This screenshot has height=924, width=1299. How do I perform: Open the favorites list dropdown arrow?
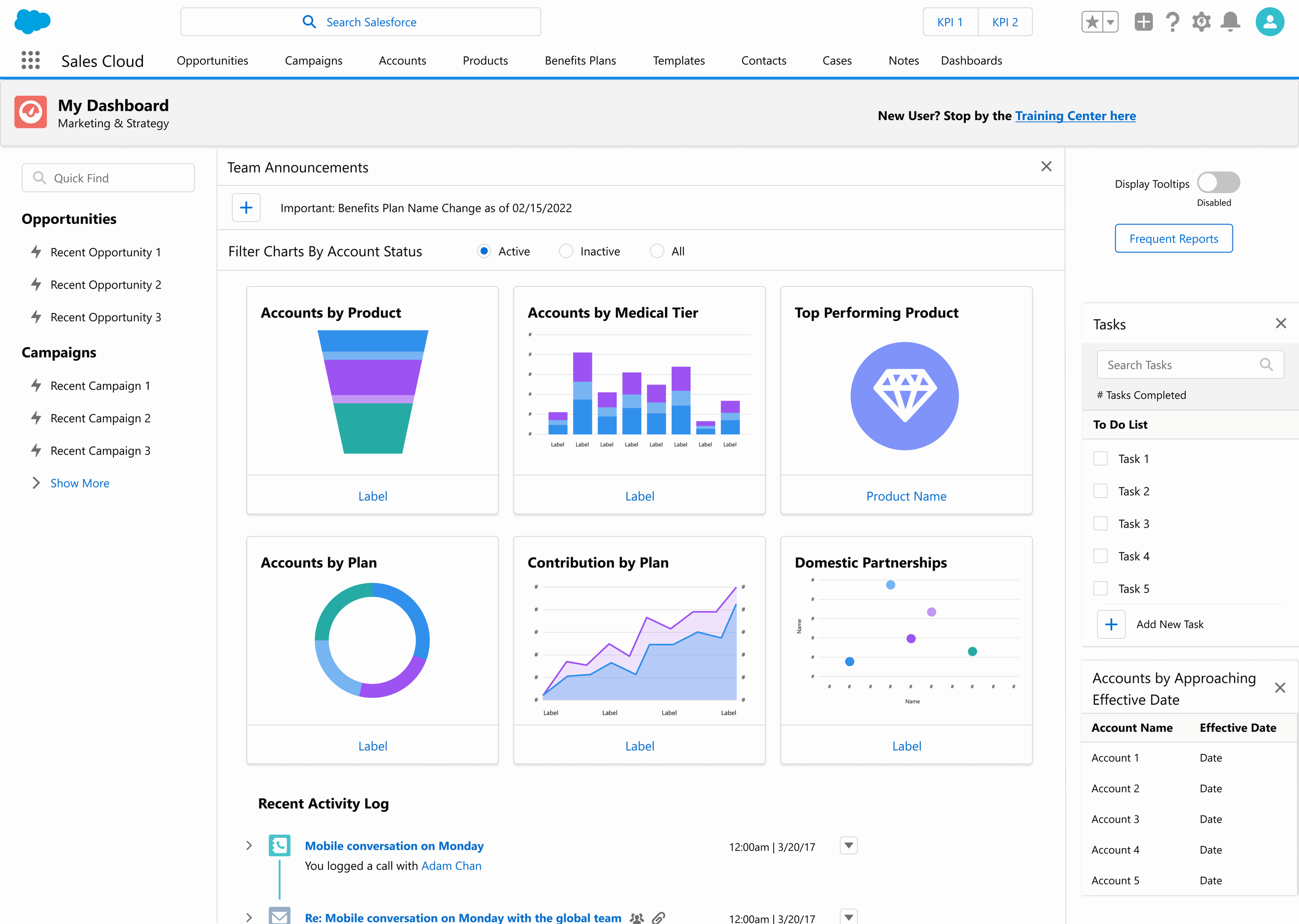click(x=1110, y=22)
